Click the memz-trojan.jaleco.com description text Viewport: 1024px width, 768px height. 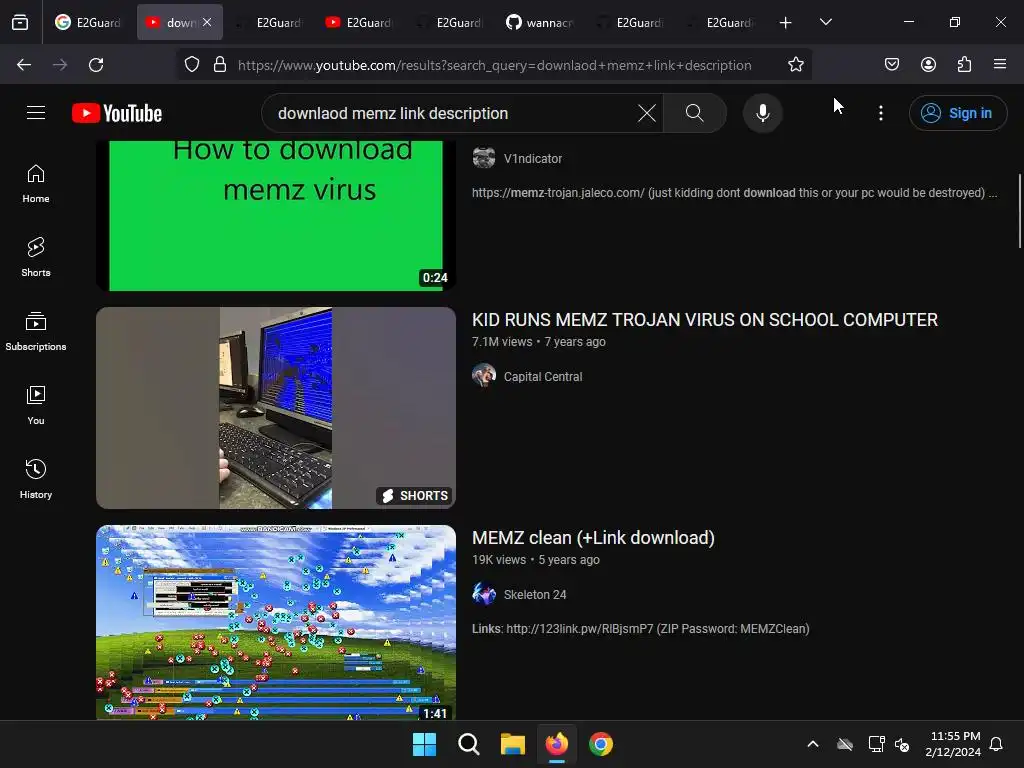click(735, 193)
